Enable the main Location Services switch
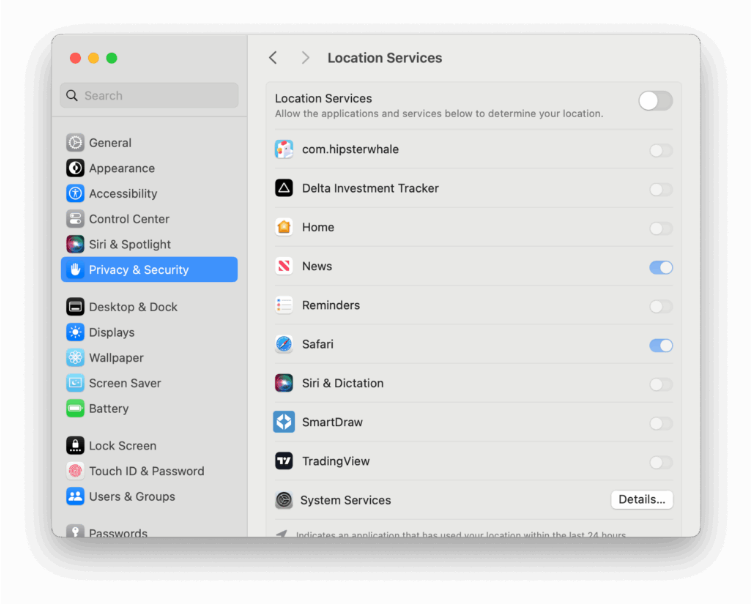The width and height of the screenshot is (751, 605). tap(656, 101)
